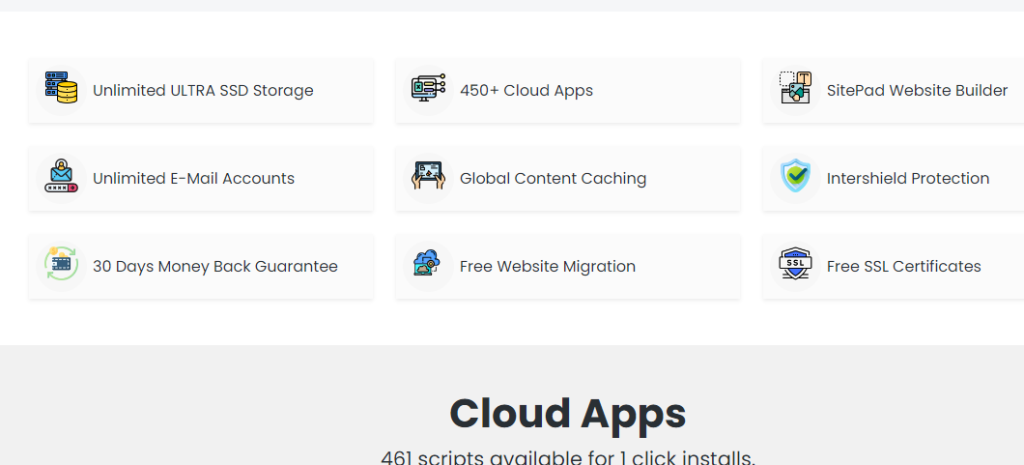Click the SSL certificate badge icon
Screen dimensions: 1024x465
click(x=795, y=264)
